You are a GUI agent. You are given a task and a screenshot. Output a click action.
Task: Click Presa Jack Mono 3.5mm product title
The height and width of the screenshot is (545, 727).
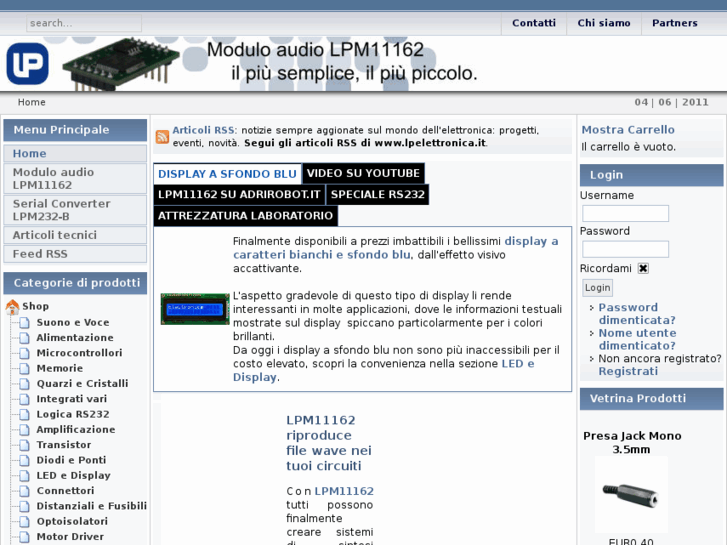pos(631,442)
